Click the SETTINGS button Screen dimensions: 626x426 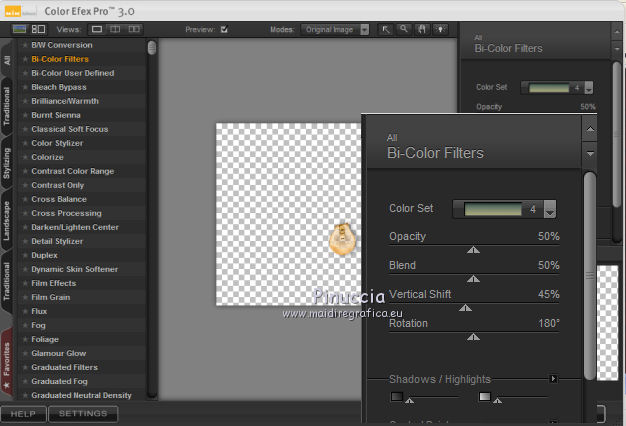click(83, 414)
